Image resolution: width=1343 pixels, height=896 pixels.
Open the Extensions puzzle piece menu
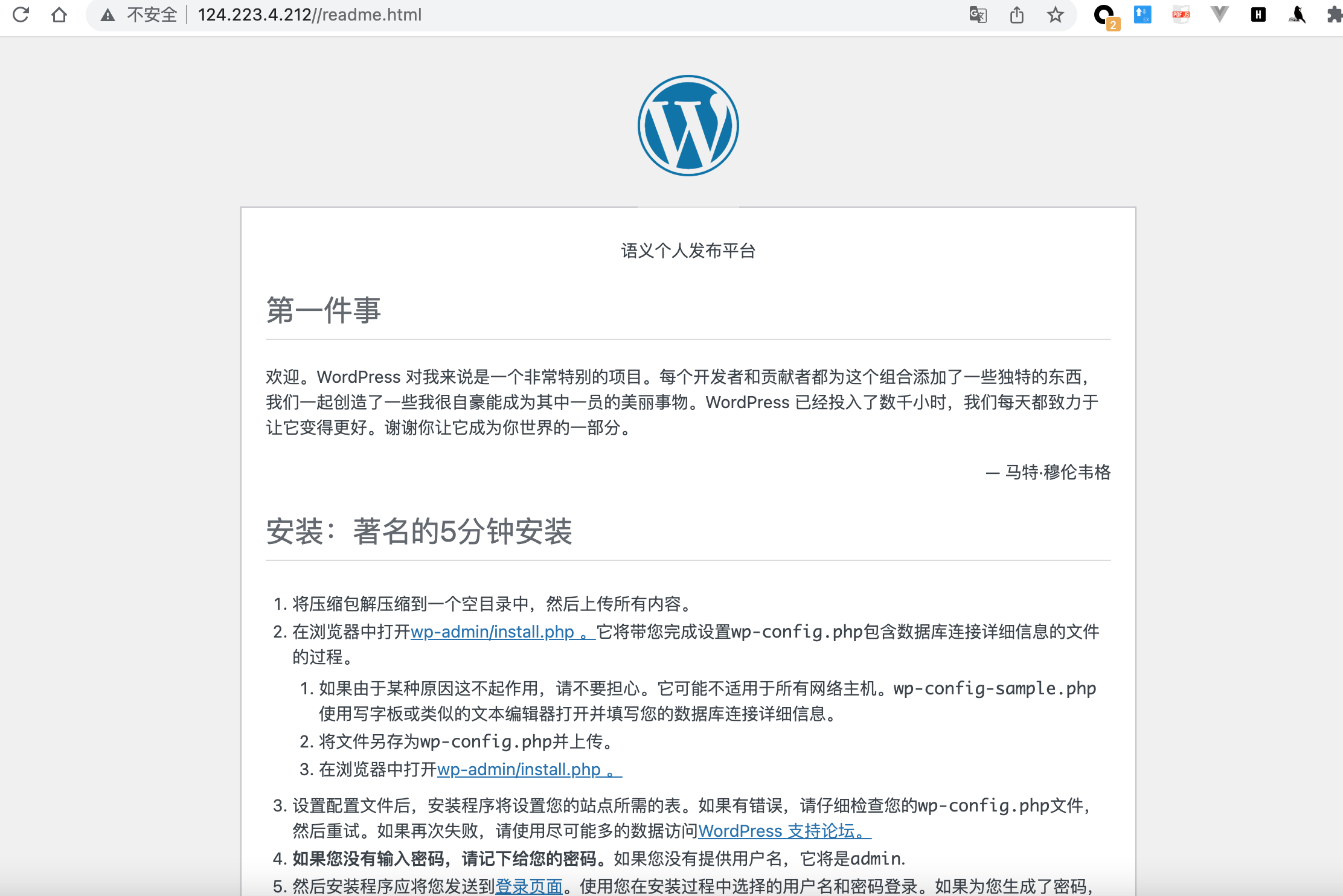click(1333, 14)
